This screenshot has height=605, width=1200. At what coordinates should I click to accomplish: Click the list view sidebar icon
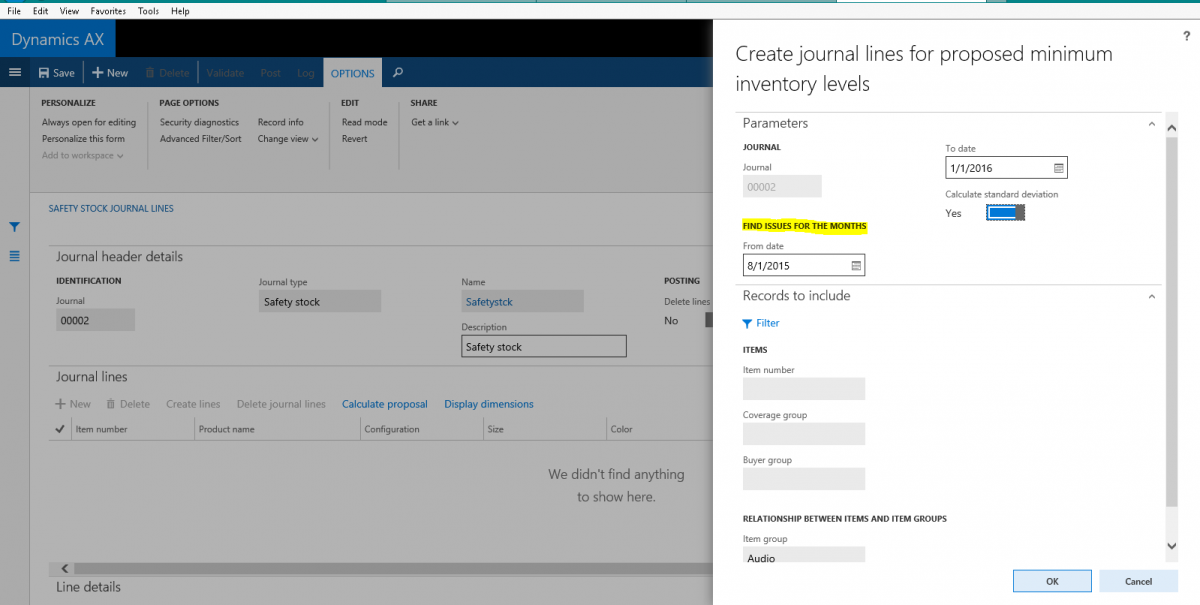15,256
